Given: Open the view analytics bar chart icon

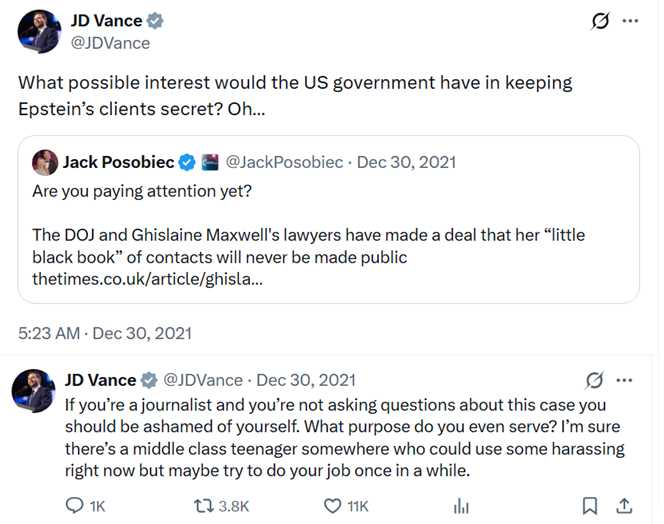Looking at the screenshot, I should pyautogui.click(x=462, y=506).
